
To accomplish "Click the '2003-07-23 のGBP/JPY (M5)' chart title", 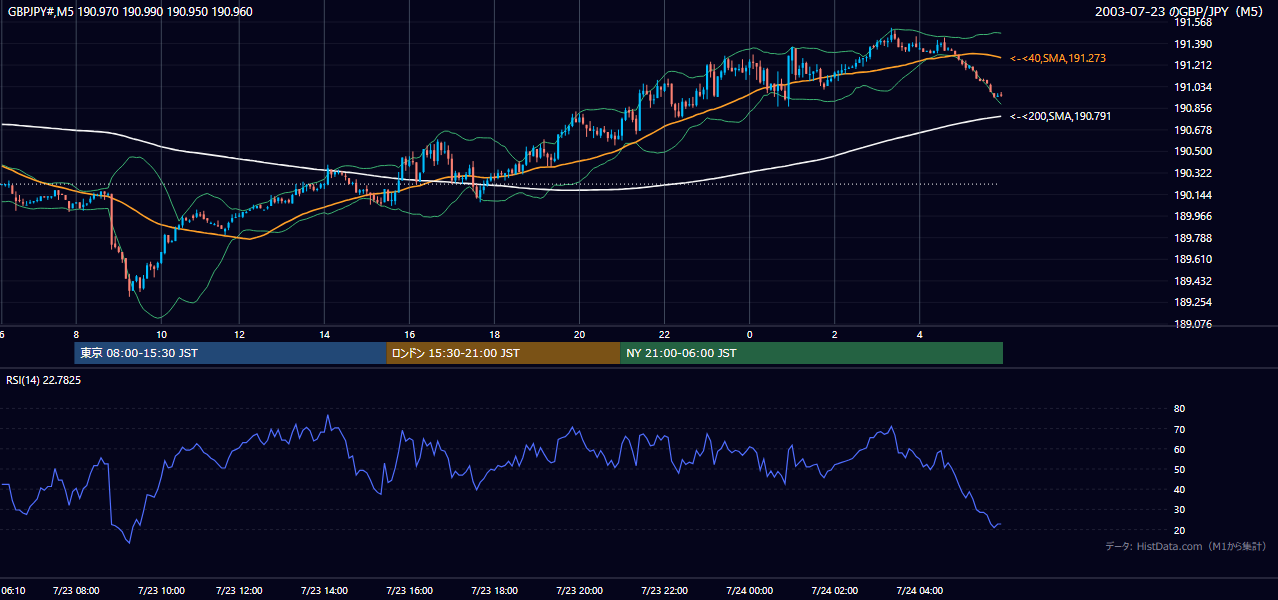I will pyautogui.click(x=1181, y=12).
